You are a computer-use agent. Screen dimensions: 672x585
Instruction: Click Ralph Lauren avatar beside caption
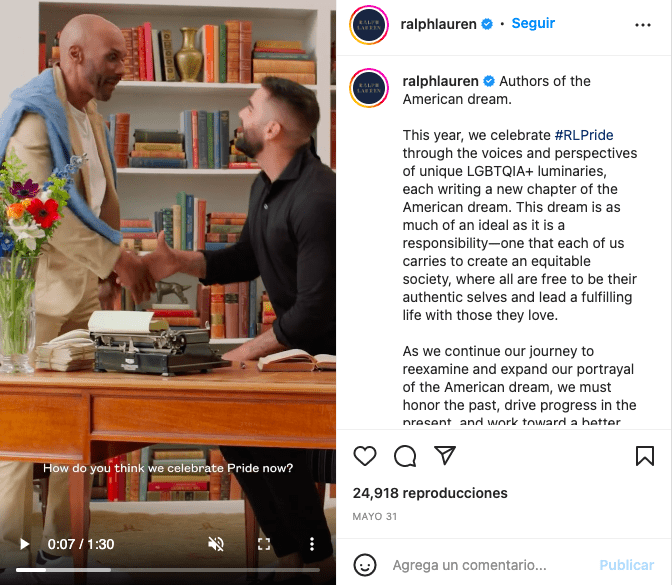tap(369, 88)
